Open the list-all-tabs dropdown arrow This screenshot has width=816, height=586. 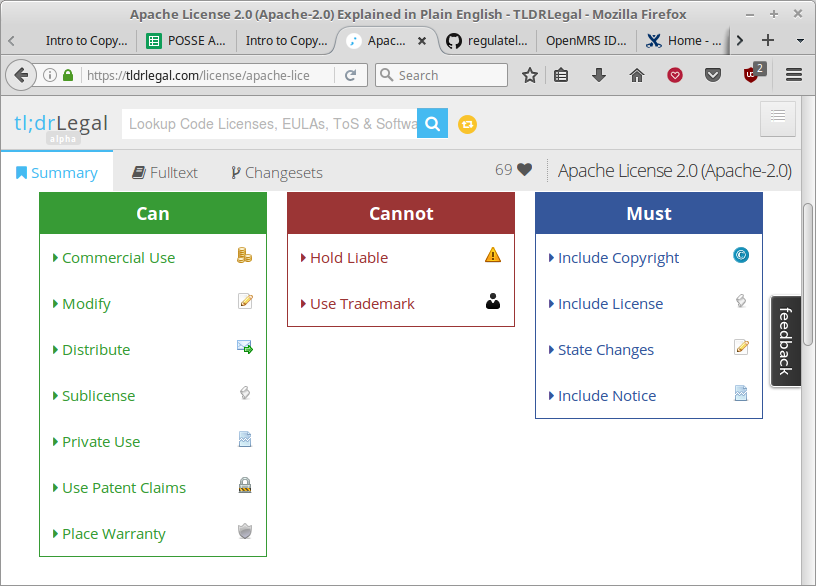click(800, 41)
